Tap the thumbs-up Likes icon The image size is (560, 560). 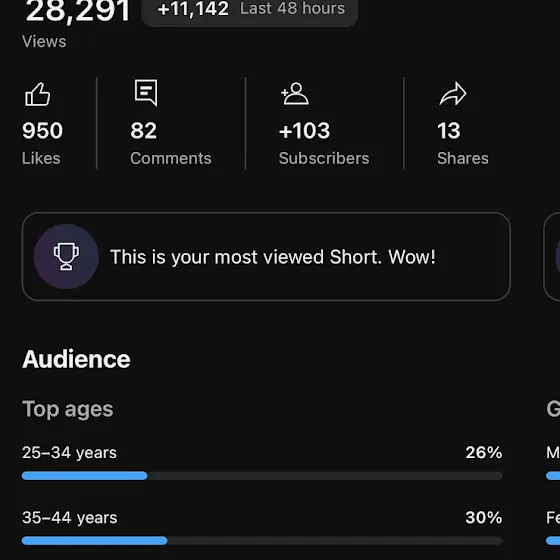38,94
